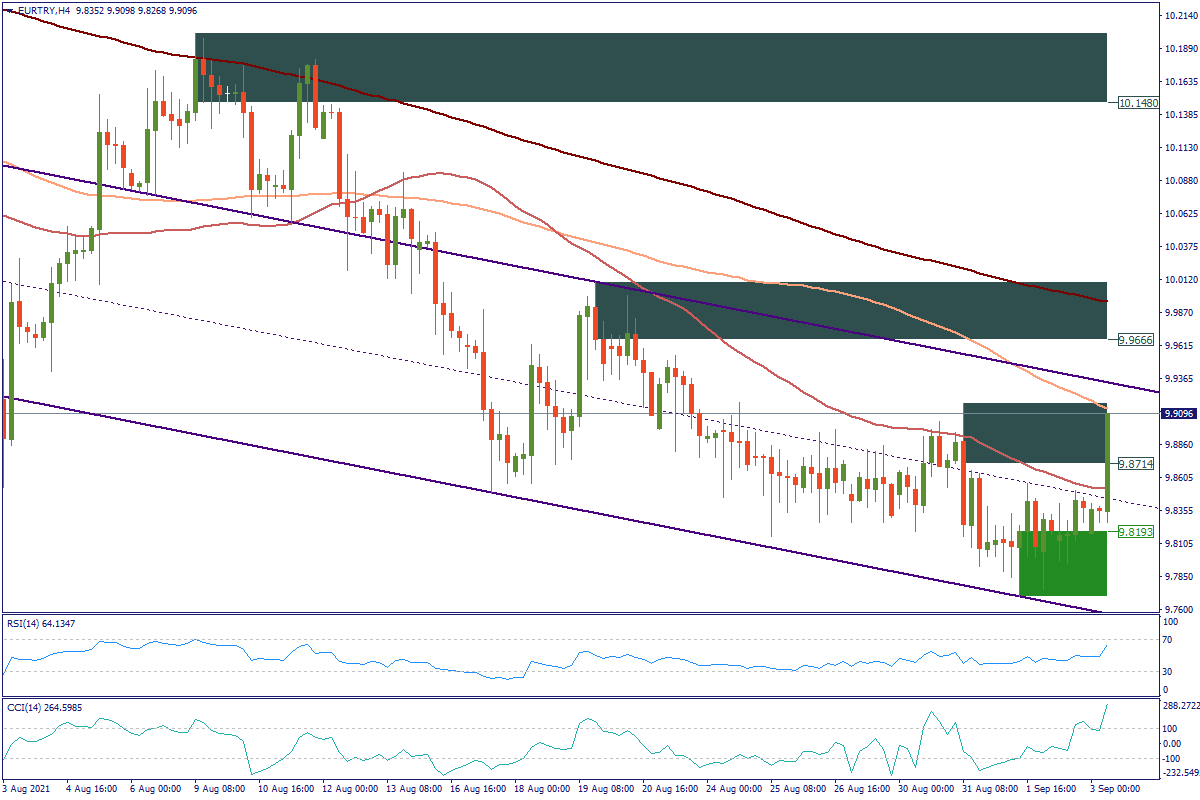Click the 9.8714 level price tag

tap(1136, 464)
